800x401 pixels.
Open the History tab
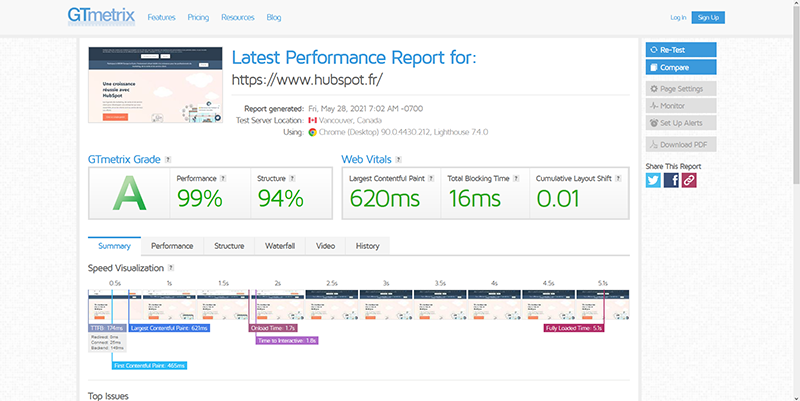pyautogui.click(x=367, y=246)
